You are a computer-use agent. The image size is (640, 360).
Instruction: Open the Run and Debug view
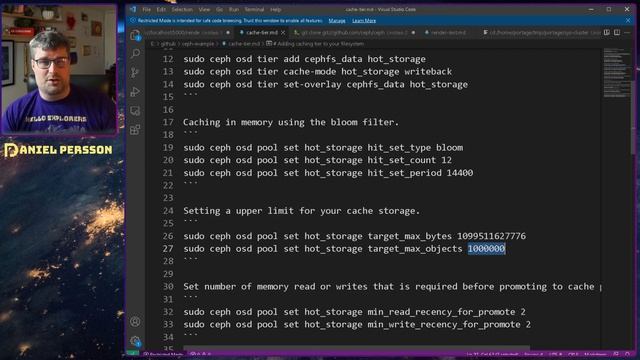point(135,92)
